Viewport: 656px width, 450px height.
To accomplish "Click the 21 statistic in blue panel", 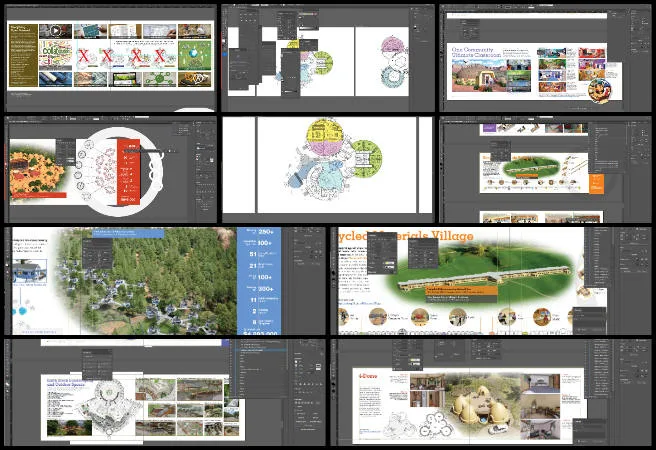I will coord(253,266).
